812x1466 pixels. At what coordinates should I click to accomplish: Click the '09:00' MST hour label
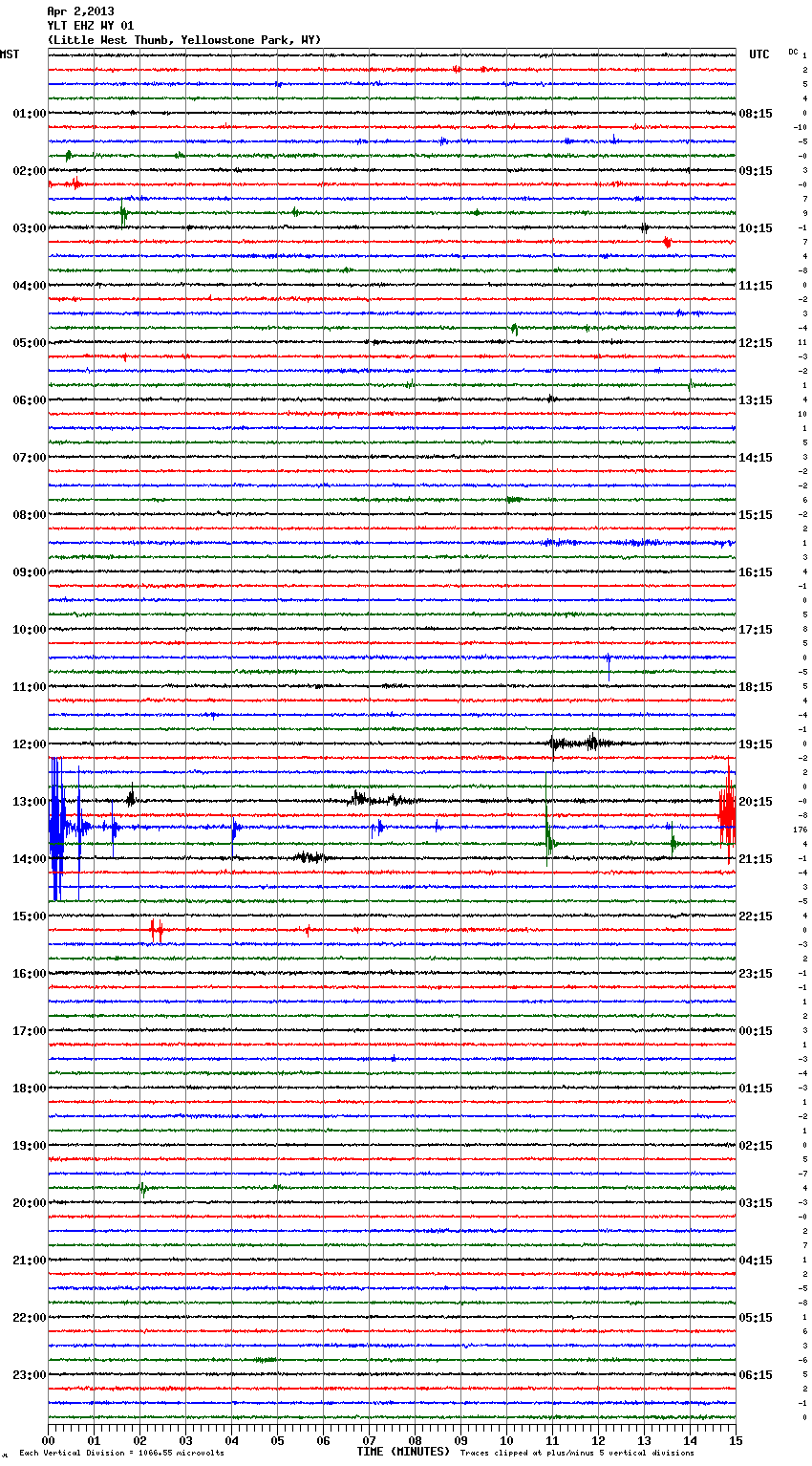coord(29,572)
